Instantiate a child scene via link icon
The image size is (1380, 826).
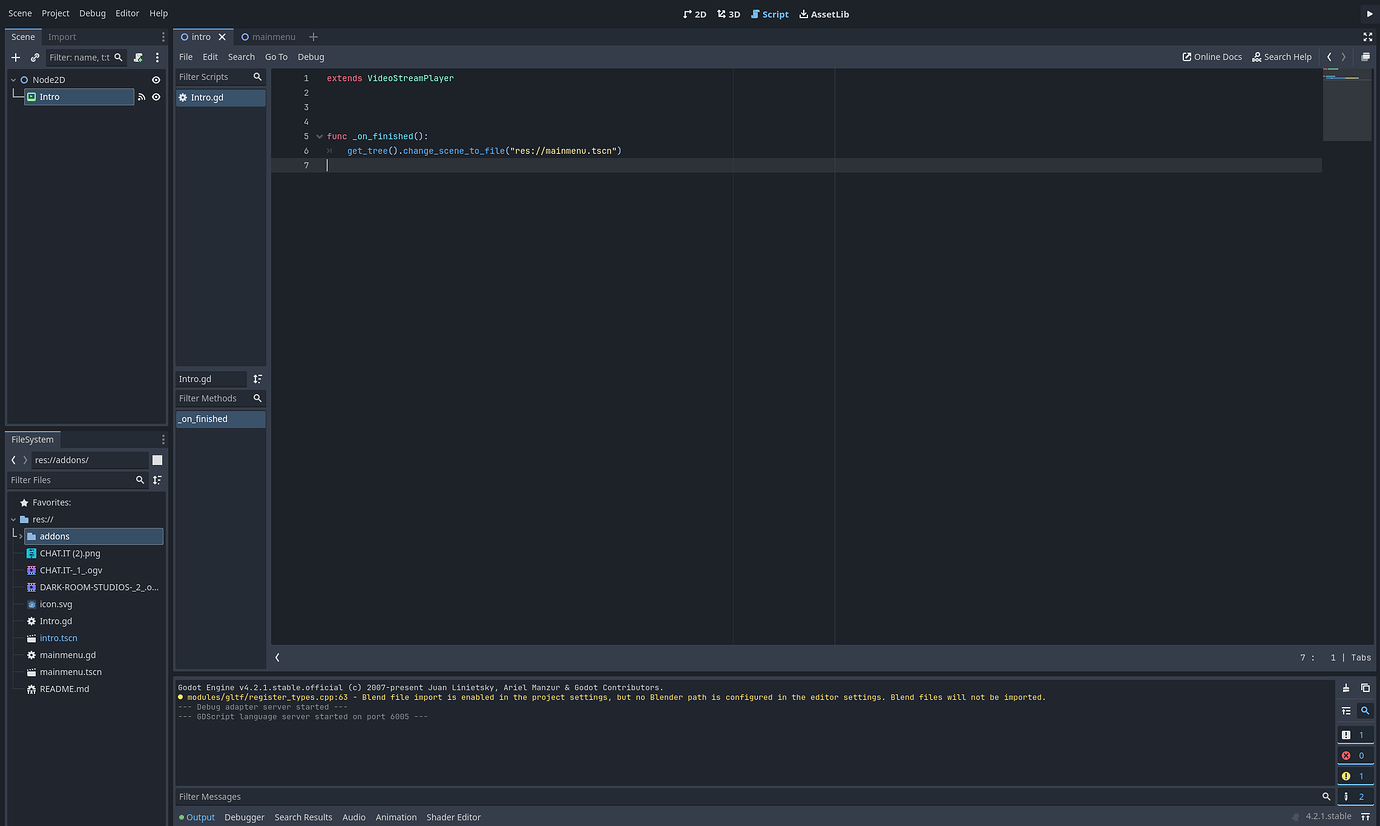35,58
